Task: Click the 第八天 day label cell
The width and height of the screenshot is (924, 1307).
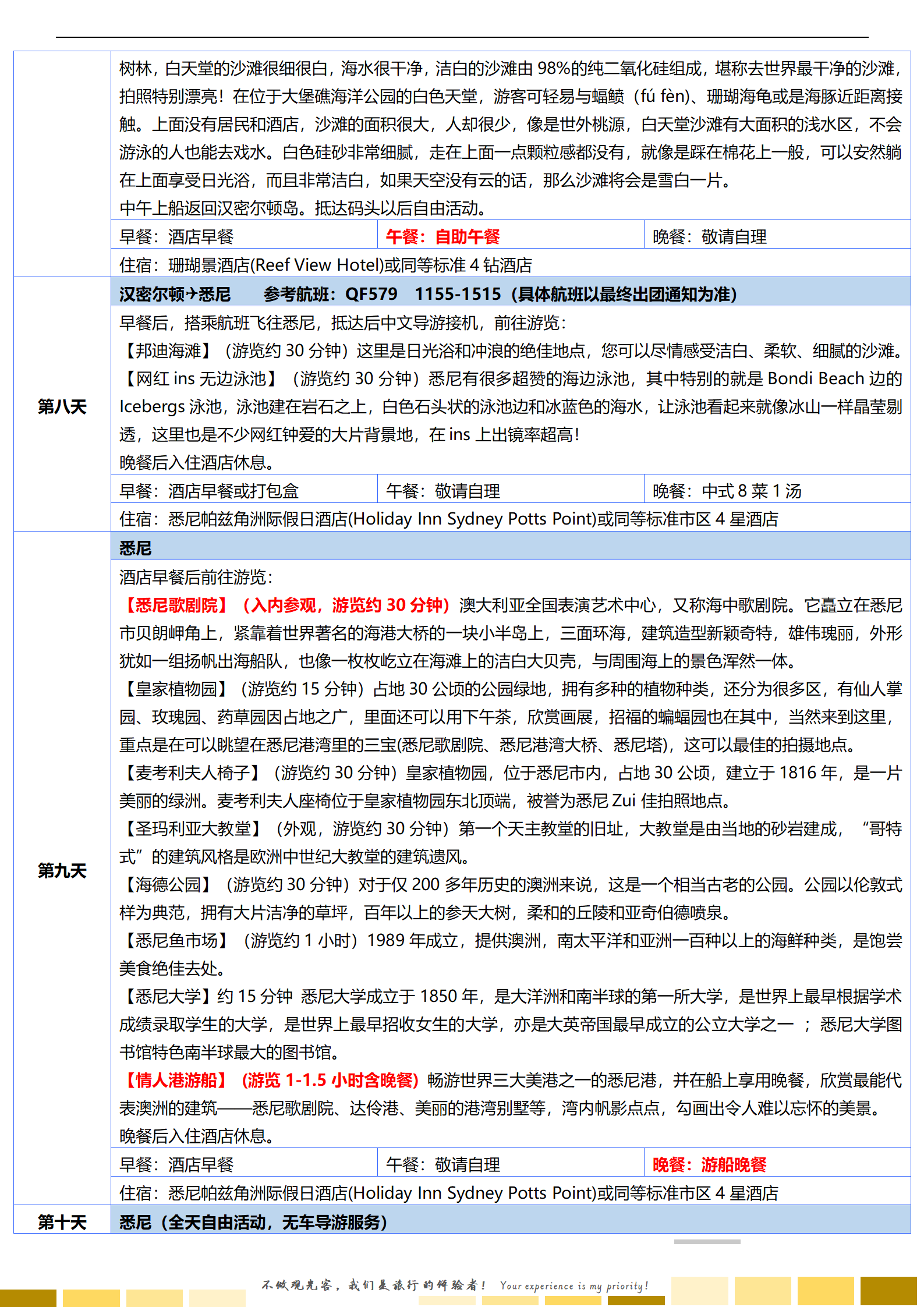Action: click(62, 406)
